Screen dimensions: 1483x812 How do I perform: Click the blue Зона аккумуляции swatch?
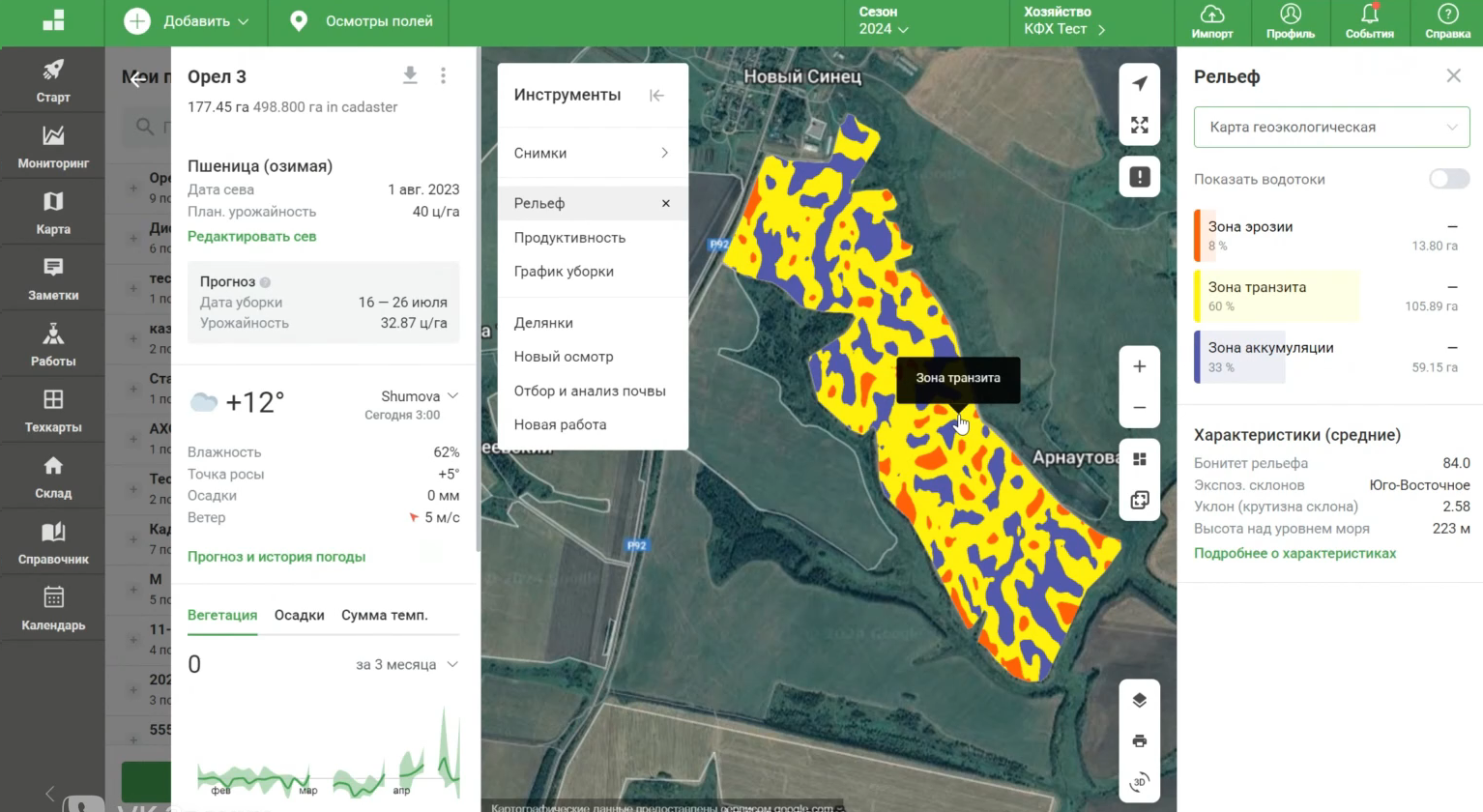(1198, 357)
